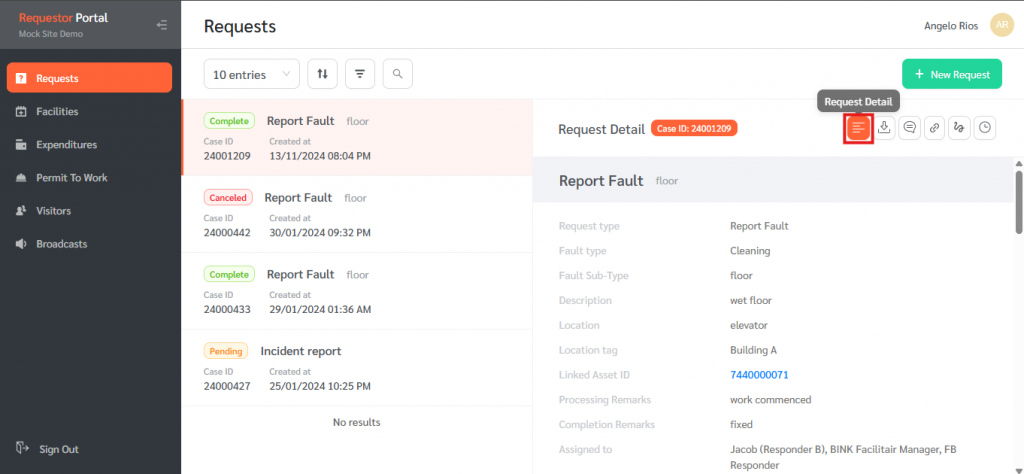Open Broadcasts from the sidebar
Image resolution: width=1024 pixels, height=474 pixels.
click(61, 244)
